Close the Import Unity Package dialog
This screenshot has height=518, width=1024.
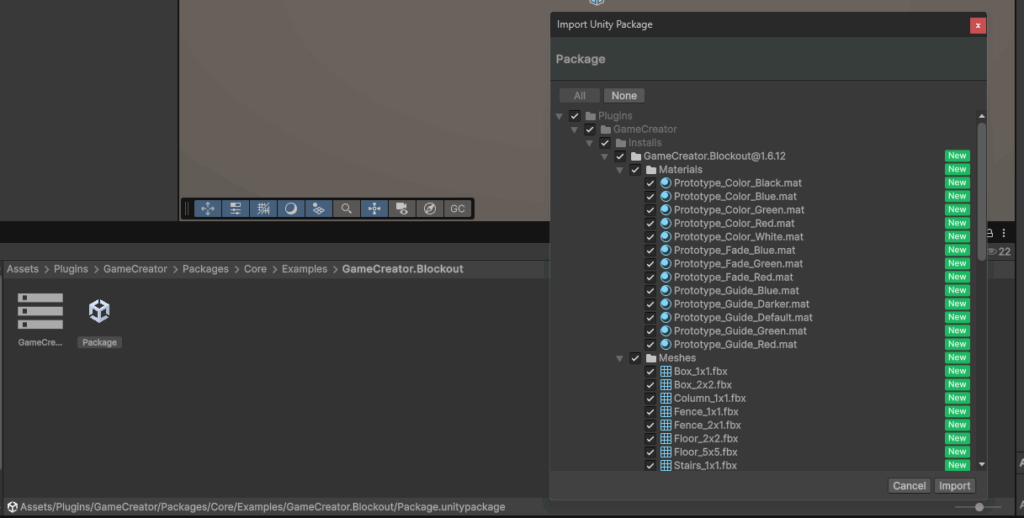point(978,25)
